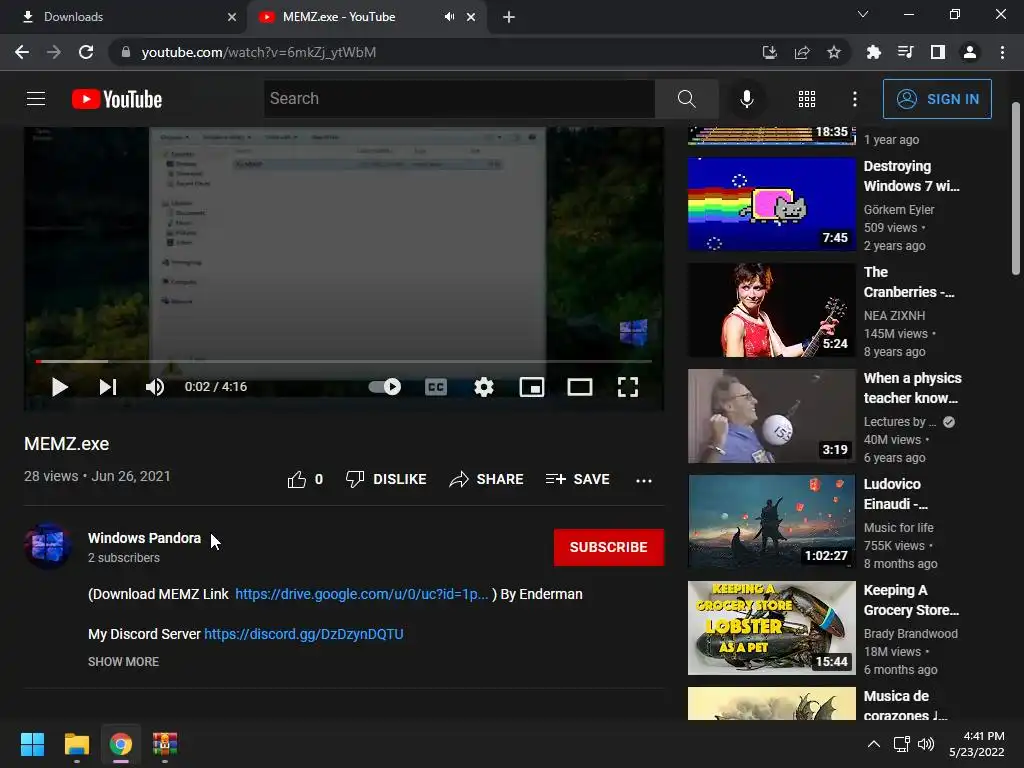The height and width of the screenshot is (768, 1024).
Task: Expand description with SHOW MORE
Action: click(x=123, y=662)
